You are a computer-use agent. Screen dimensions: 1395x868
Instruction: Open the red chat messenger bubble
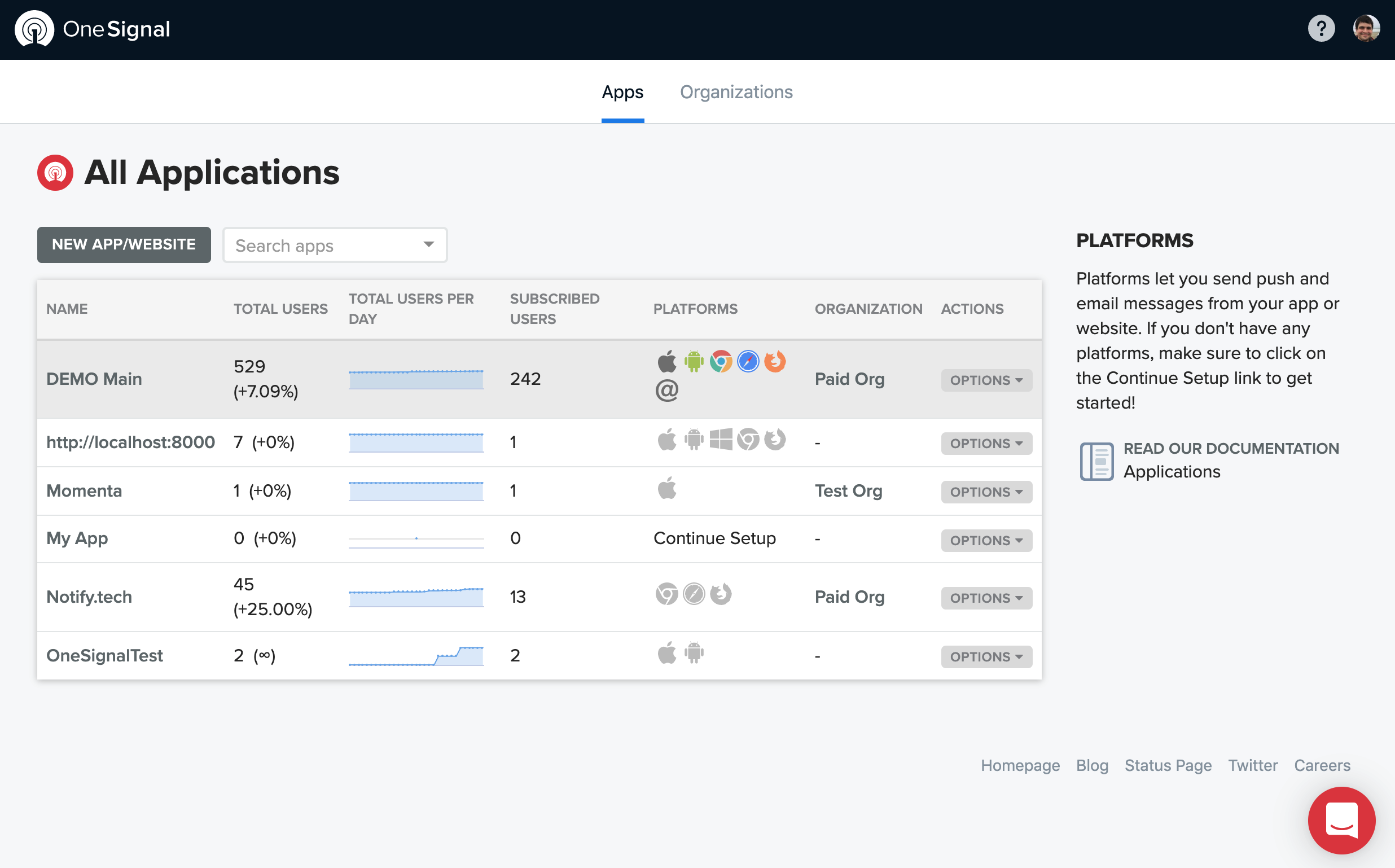point(1341,820)
